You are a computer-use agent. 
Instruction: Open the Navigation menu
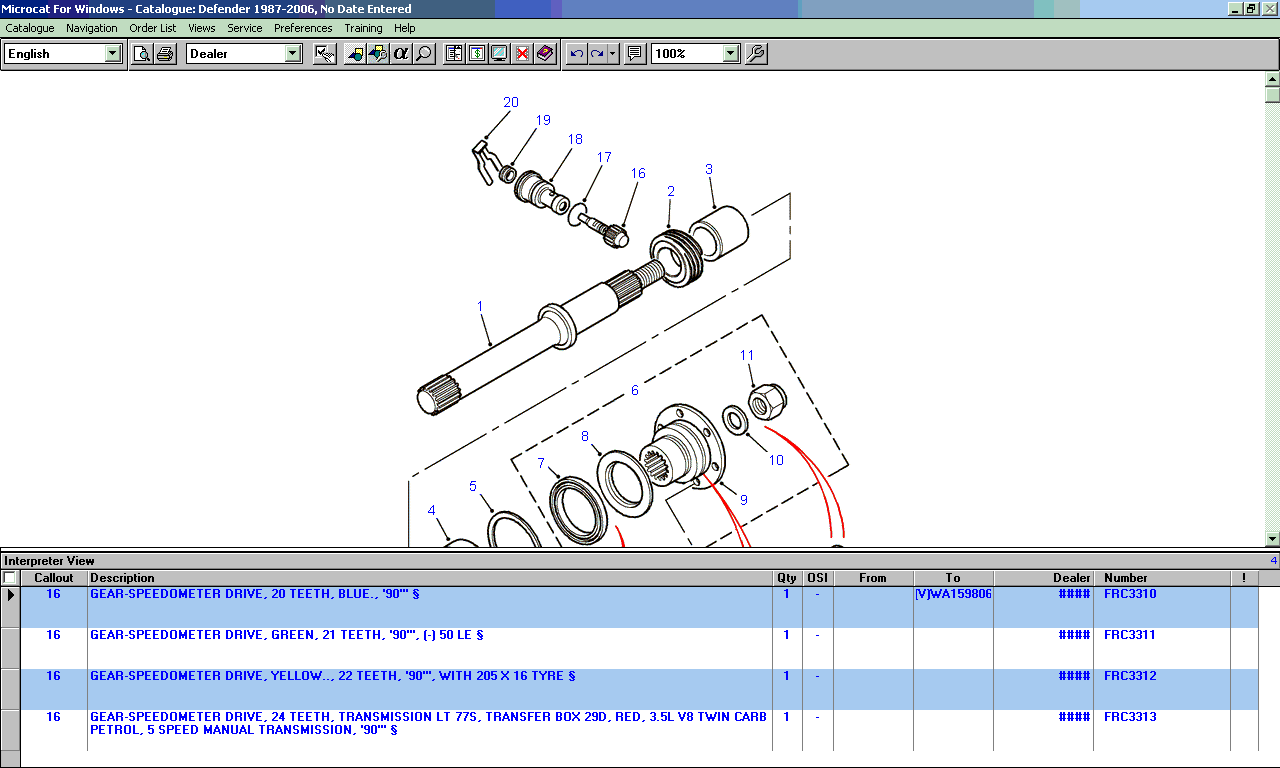92,28
